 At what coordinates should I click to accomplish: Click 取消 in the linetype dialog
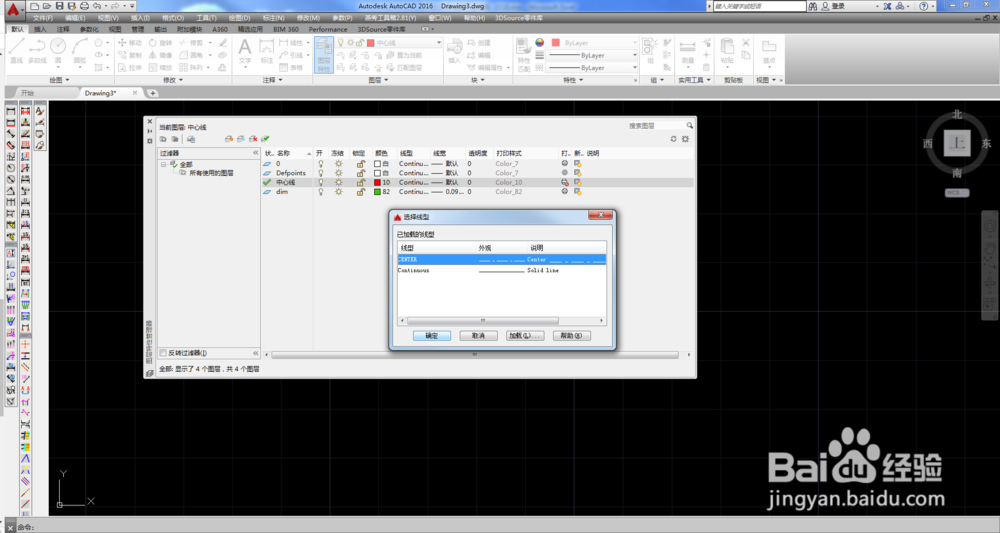[x=478, y=335]
